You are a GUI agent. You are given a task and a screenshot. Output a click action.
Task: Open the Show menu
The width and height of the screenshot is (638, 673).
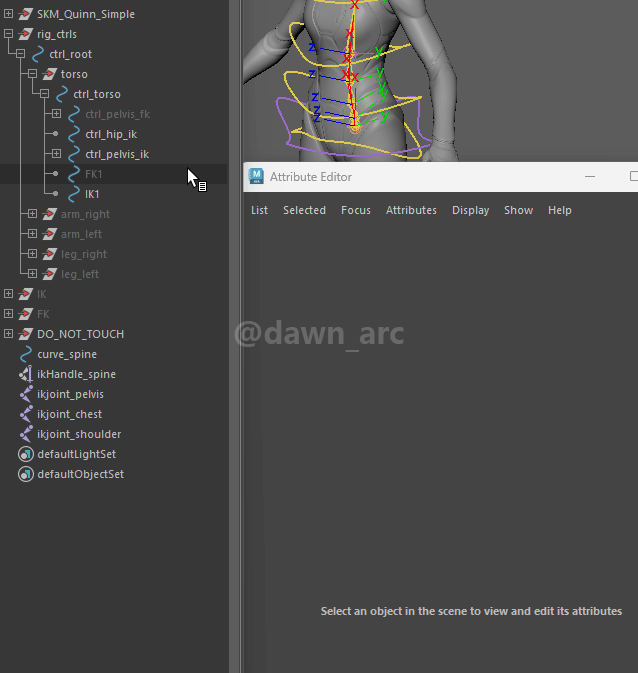[x=519, y=210]
